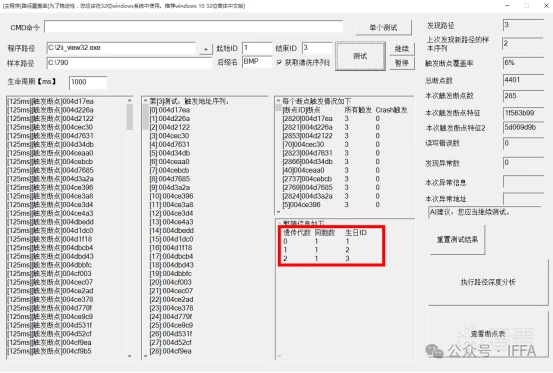Click scrollbar thumb of left breakpoint log list
The image size is (553, 373).
[x=129, y=117]
